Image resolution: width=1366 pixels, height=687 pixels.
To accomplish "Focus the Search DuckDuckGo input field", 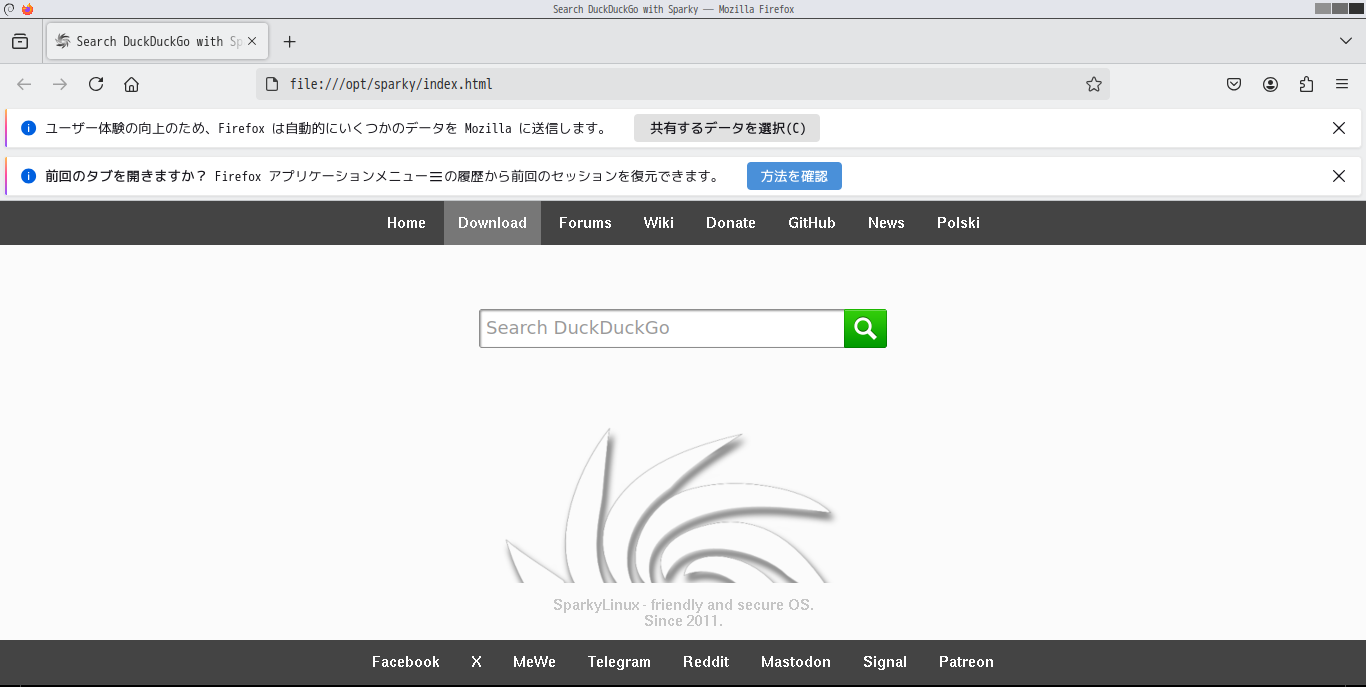I will click(662, 329).
